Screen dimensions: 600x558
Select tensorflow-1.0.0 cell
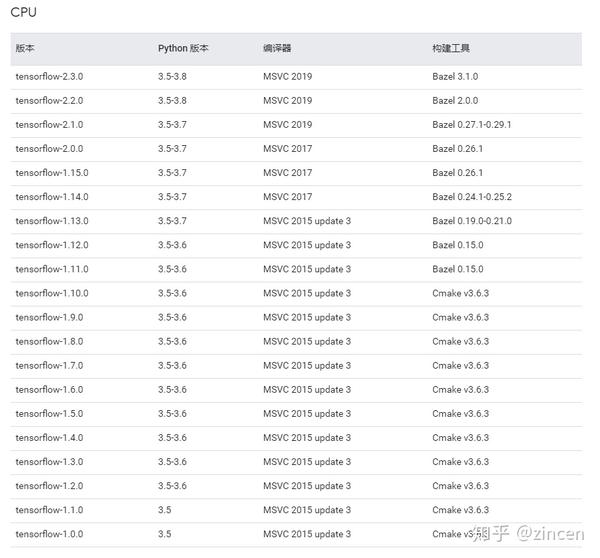pos(49,535)
